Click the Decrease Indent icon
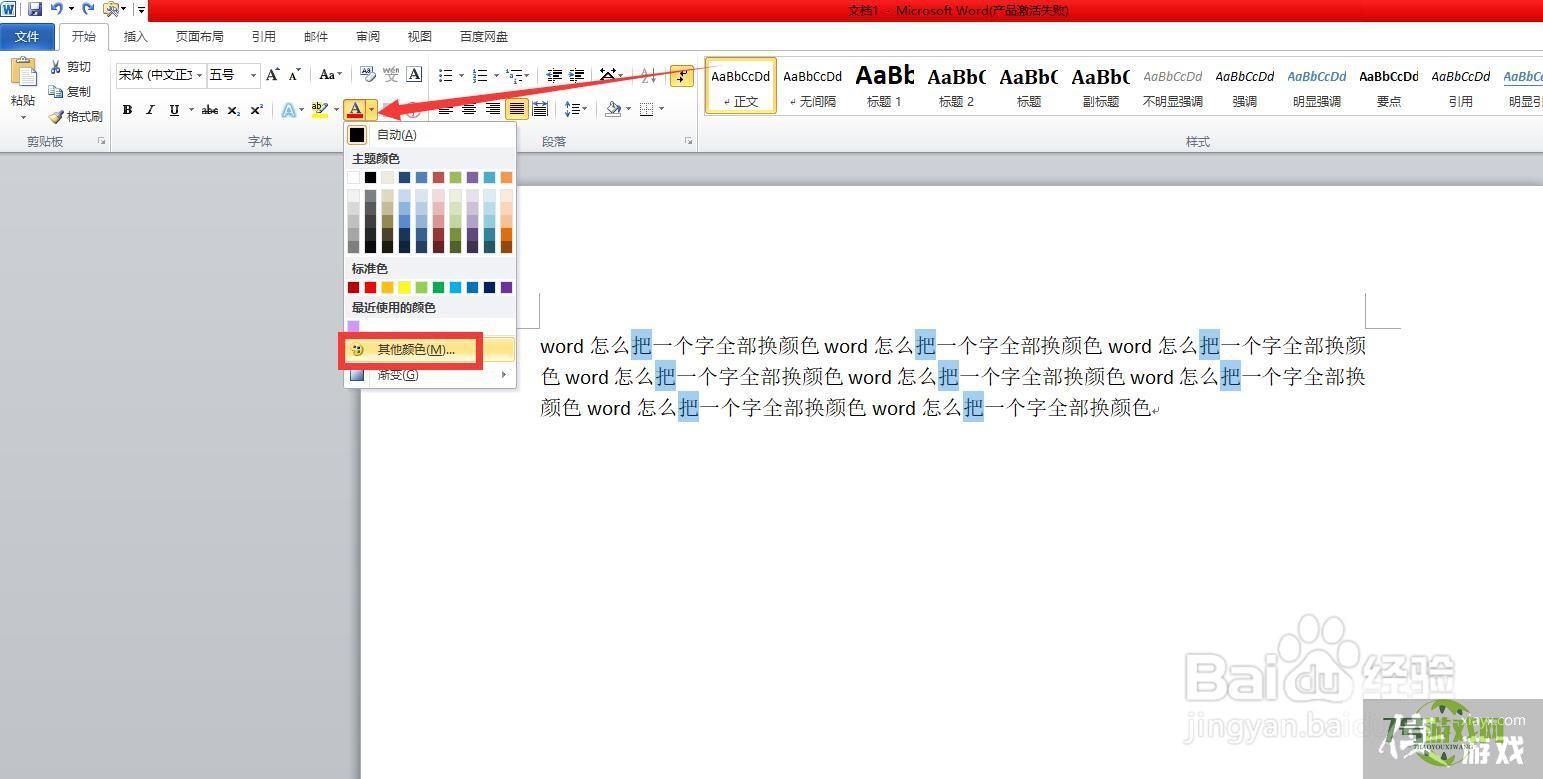Image resolution: width=1543 pixels, height=779 pixels. click(x=554, y=75)
